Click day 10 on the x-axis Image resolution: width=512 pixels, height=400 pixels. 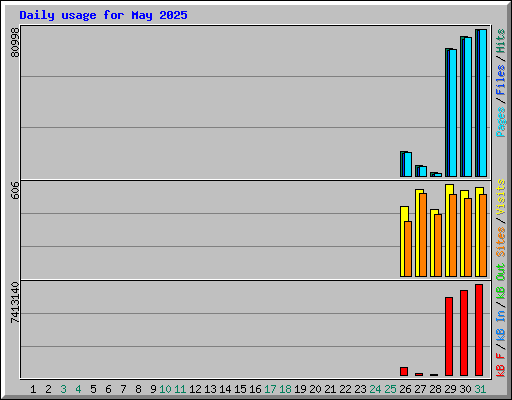pos(165,389)
